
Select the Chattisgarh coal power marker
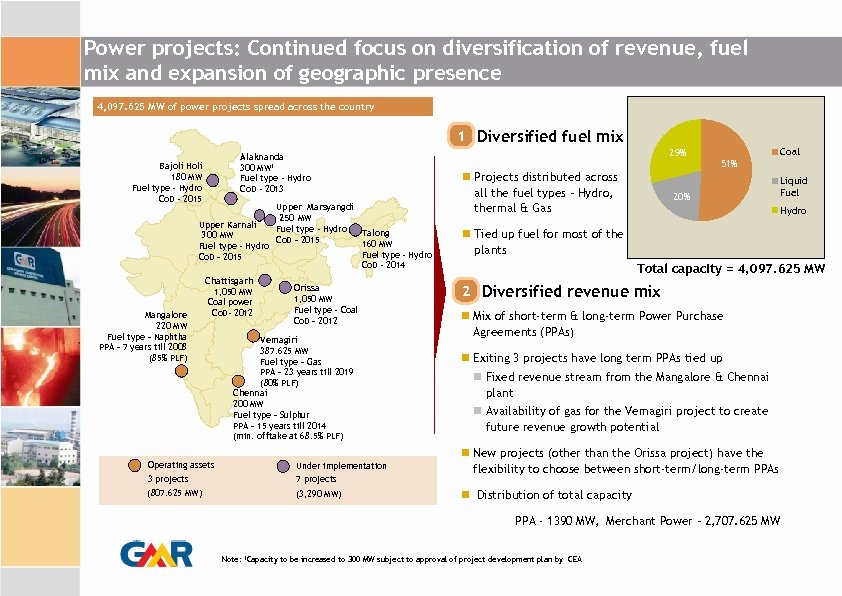(x=266, y=279)
